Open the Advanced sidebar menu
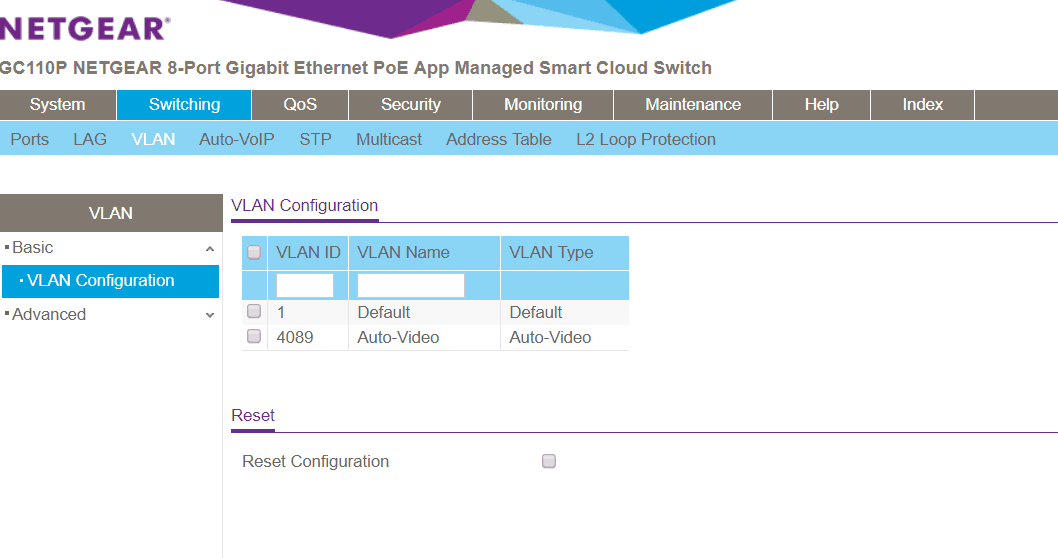 (50, 314)
